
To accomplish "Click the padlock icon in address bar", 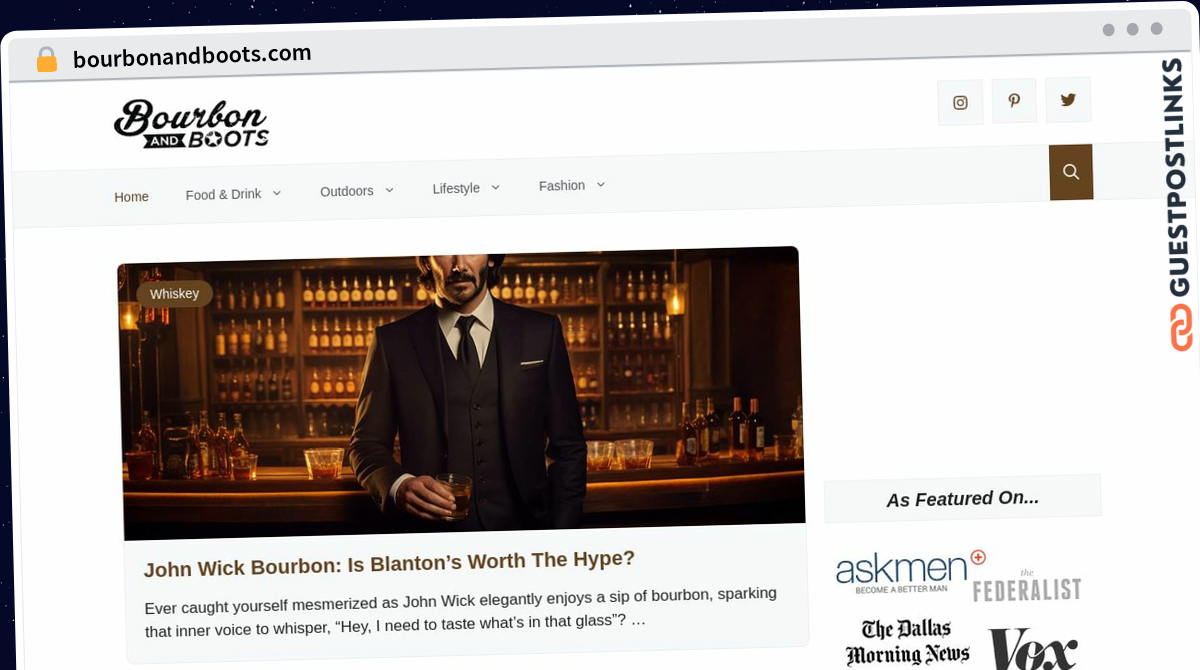I will [x=47, y=60].
